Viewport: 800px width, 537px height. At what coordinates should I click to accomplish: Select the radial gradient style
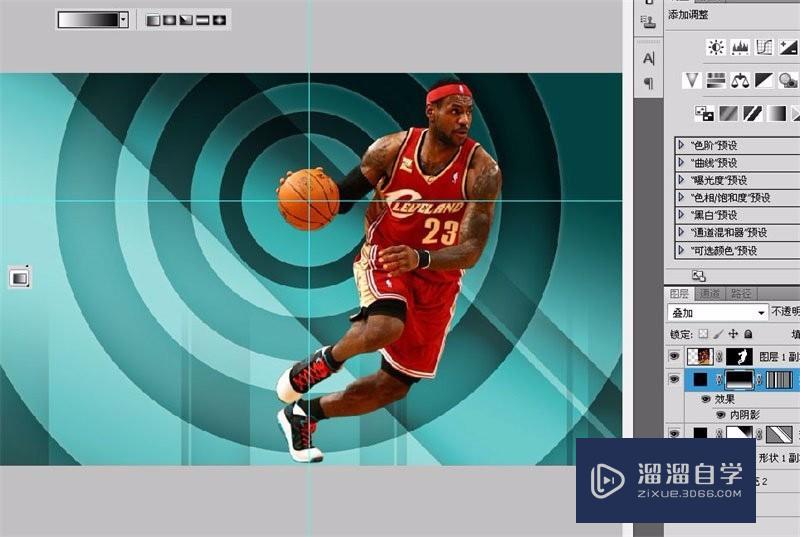point(170,20)
